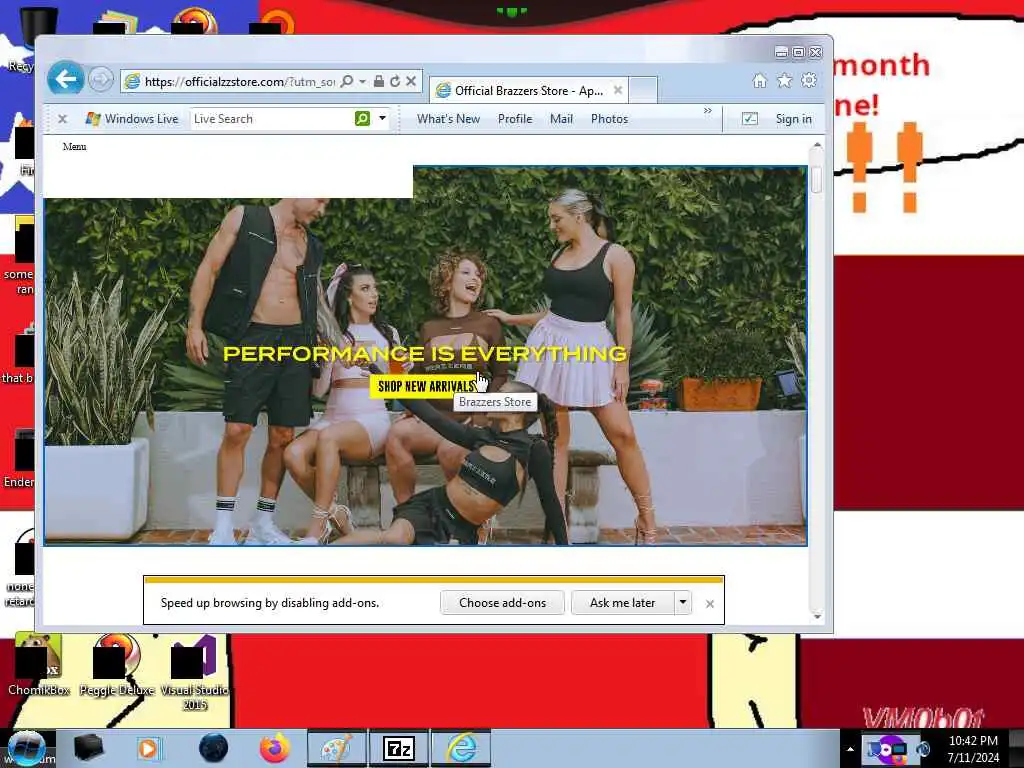Image resolution: width=1024 pixels, height=768 pixels.
Task: Open Photos in Windows Live toolbar
Action: point(609,119)
